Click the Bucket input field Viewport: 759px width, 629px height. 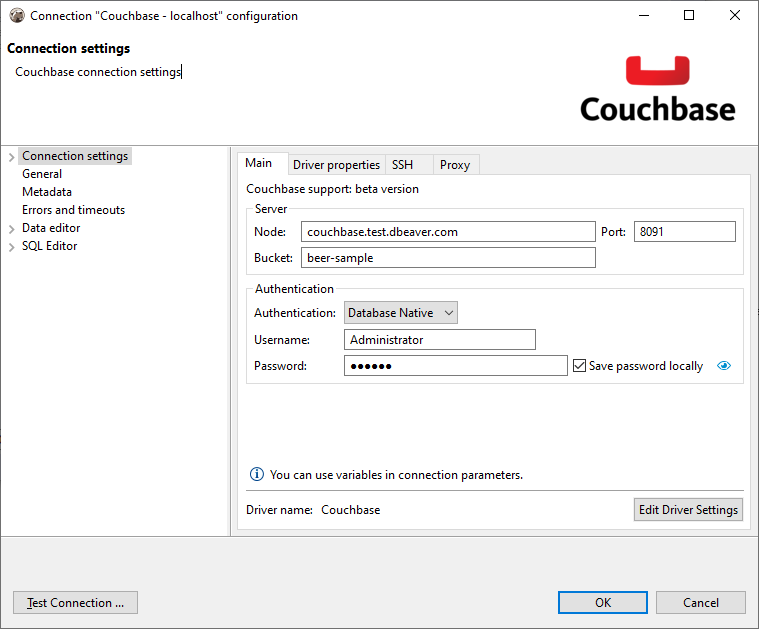448,258
